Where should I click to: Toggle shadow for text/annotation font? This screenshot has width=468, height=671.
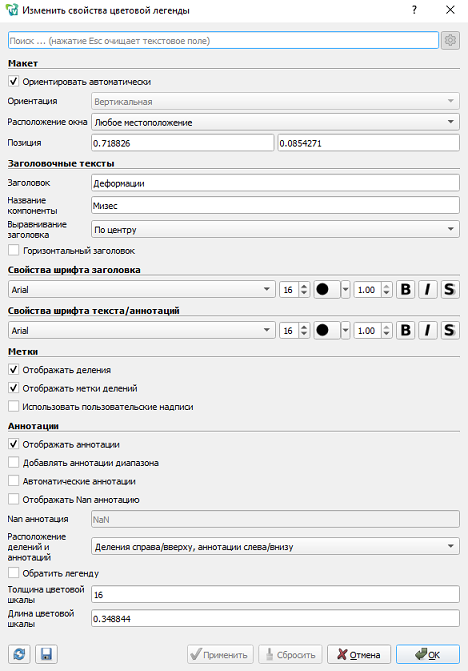click(450, 330)
